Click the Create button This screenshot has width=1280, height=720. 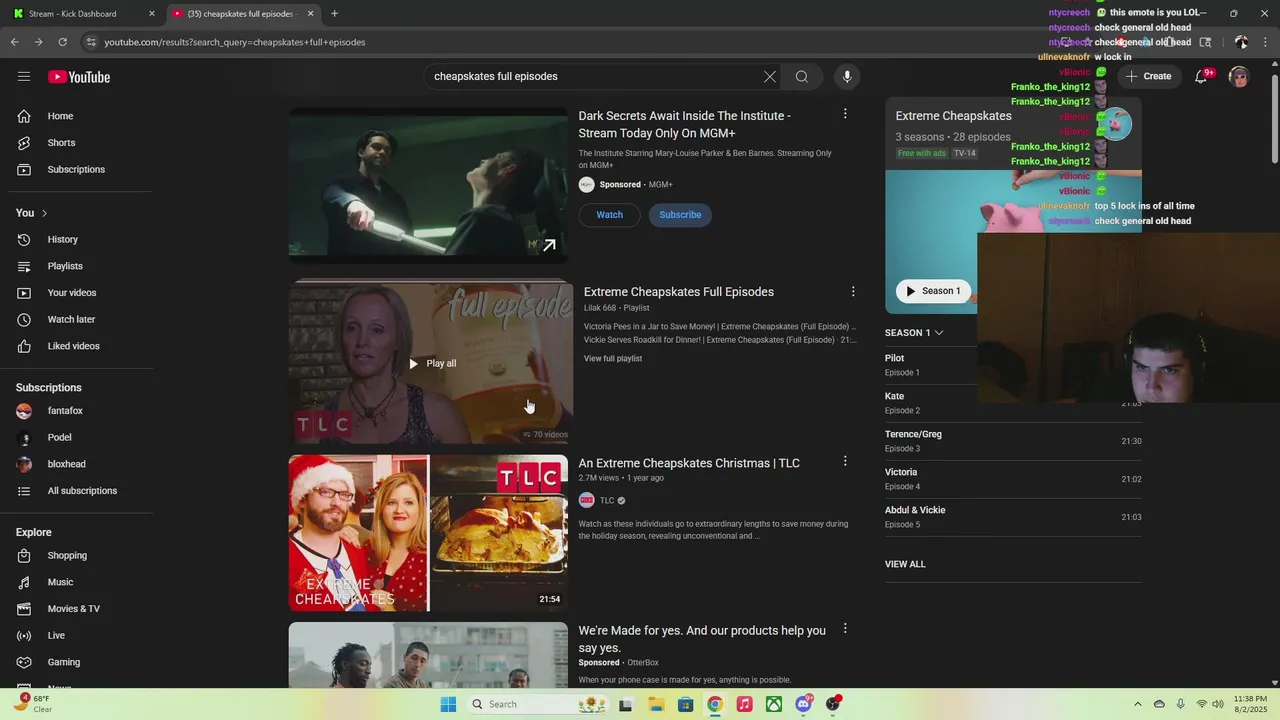[1148, 76]
